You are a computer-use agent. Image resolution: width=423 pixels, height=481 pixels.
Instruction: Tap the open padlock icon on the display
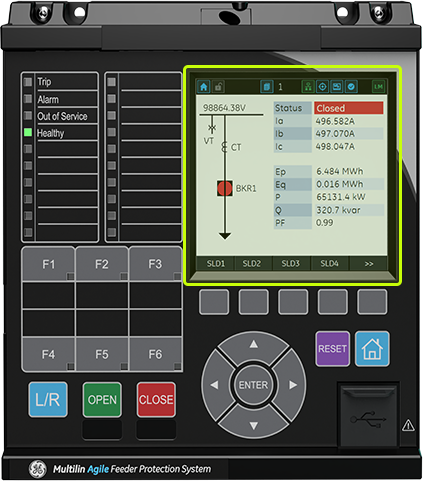pyautogui.click(x=218, y=87)
